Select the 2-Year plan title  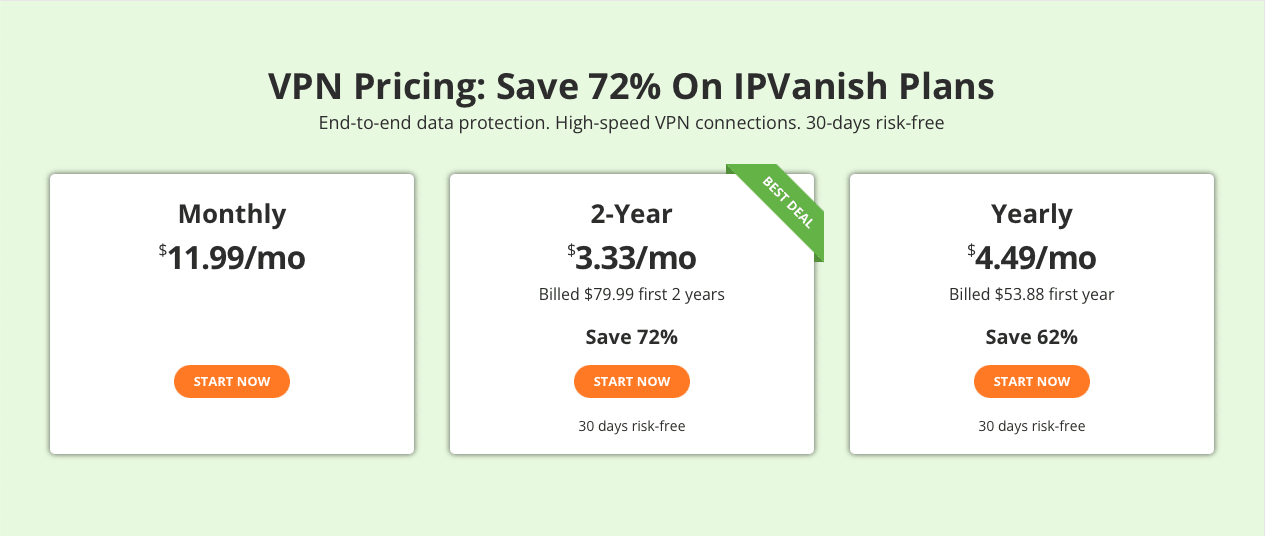[632, 214]
